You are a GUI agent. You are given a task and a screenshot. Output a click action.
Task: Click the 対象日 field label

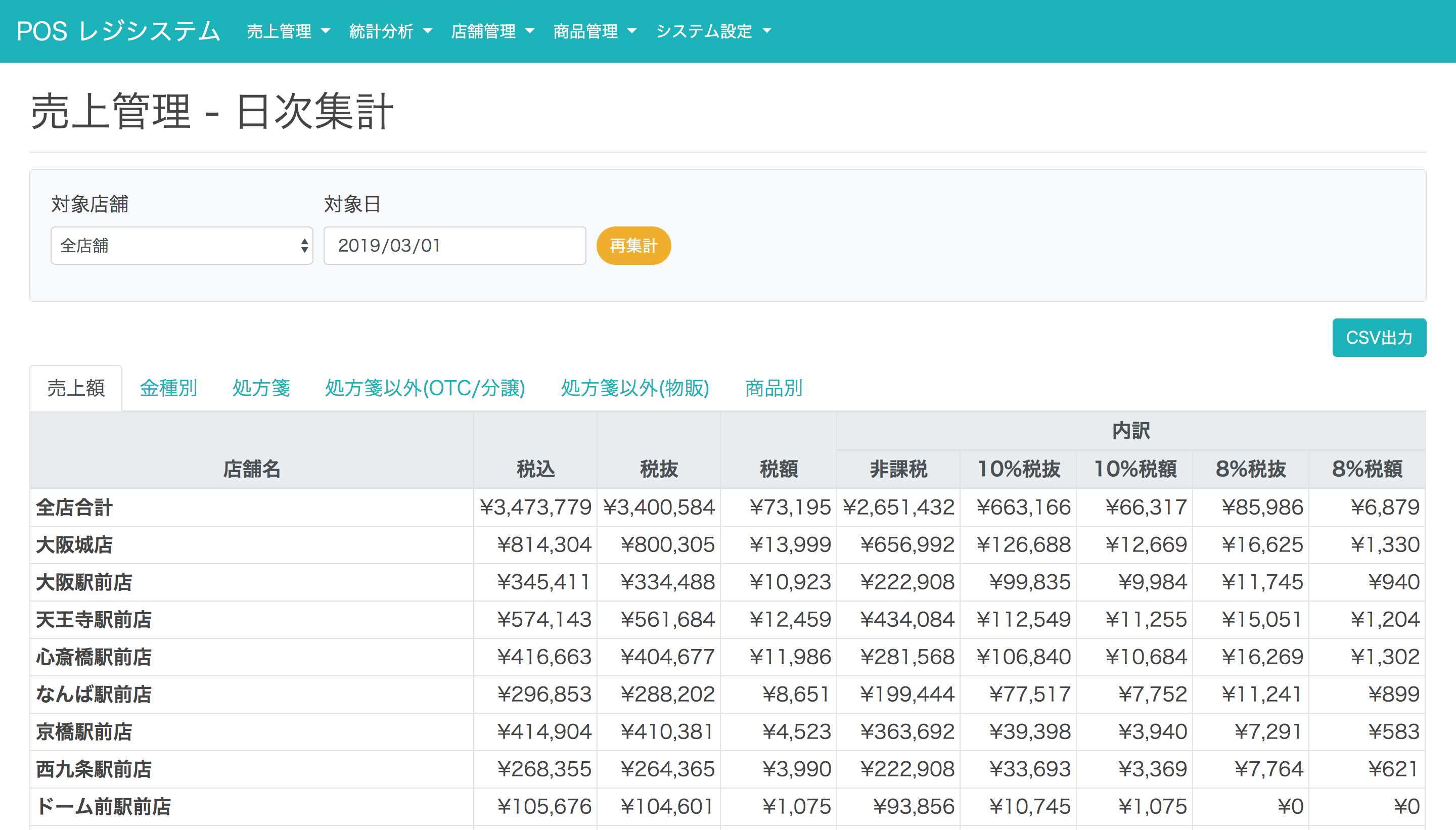(352, 204)
